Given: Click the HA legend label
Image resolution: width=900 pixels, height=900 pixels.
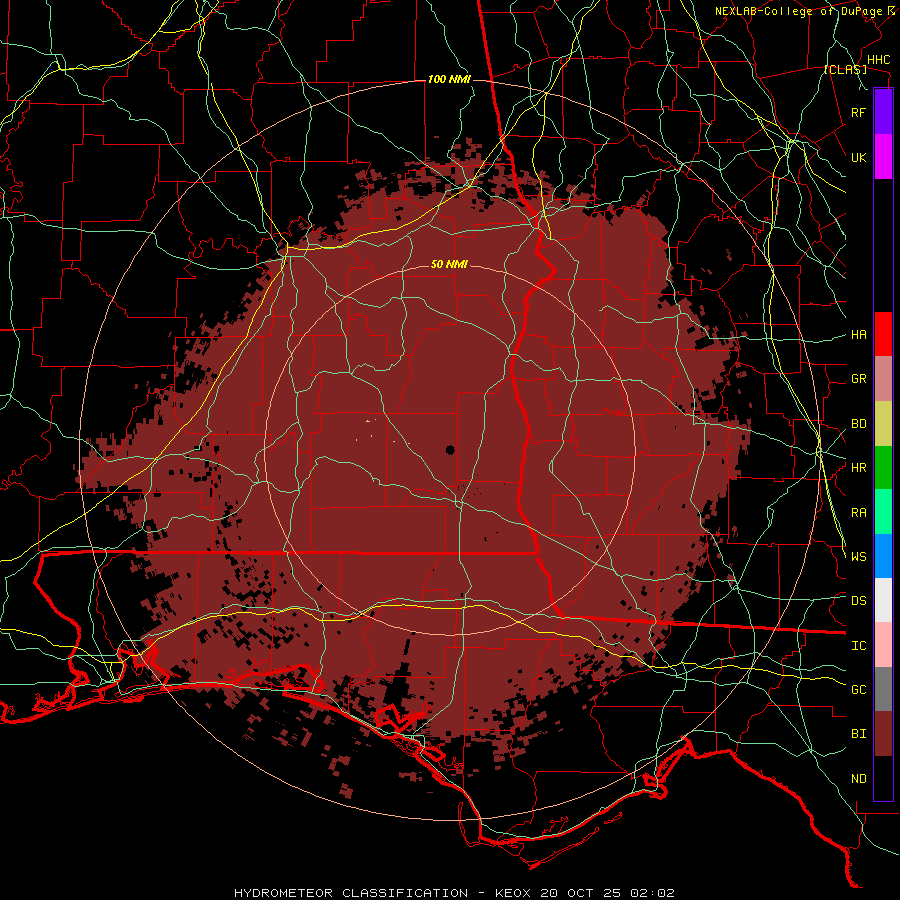Looking at the screenshot, I should pos(858,335).
